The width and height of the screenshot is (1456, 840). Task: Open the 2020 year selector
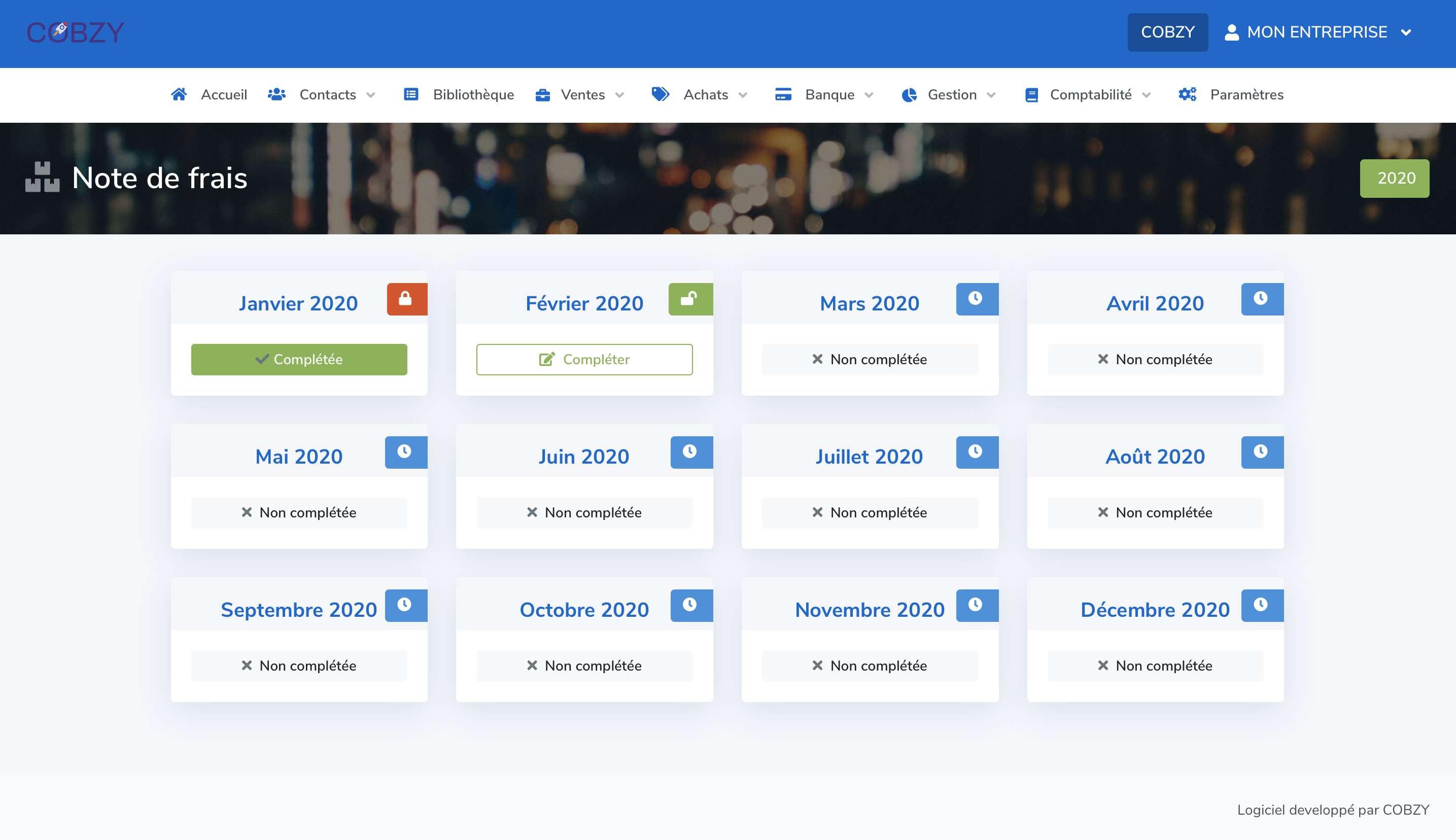tap(1394, 178)
